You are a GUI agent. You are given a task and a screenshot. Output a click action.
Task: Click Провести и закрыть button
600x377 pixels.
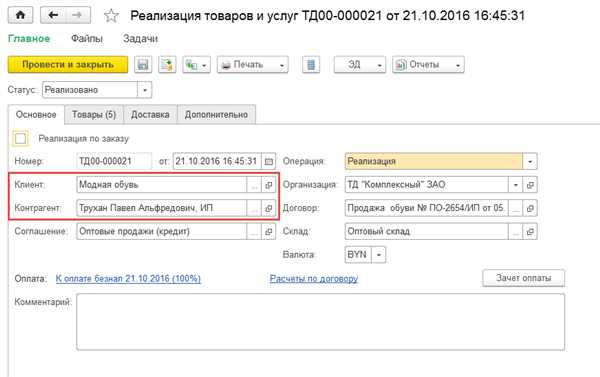(x=68, y=65)
